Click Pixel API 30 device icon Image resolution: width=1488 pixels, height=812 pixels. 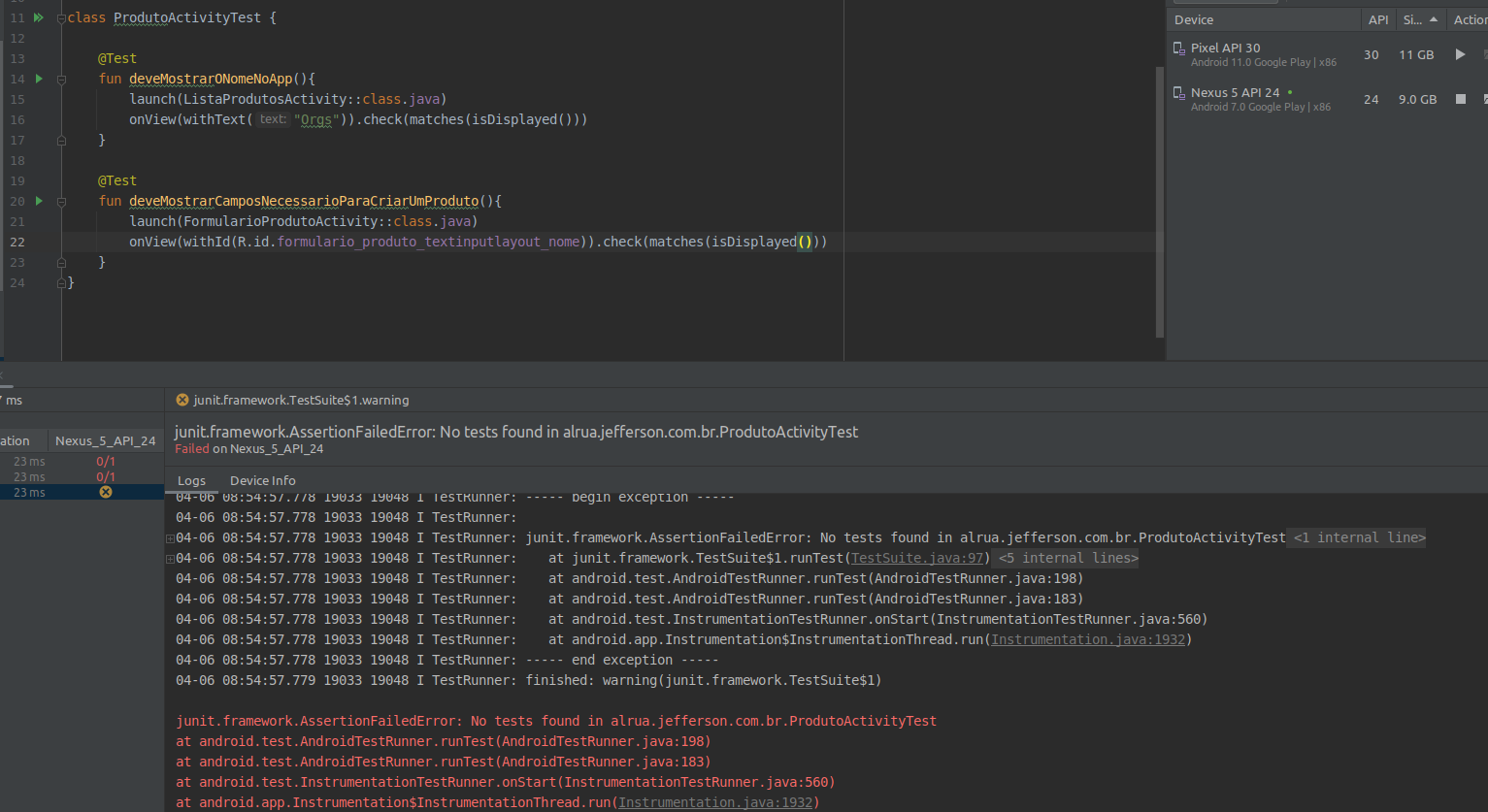coord(1179,49)
